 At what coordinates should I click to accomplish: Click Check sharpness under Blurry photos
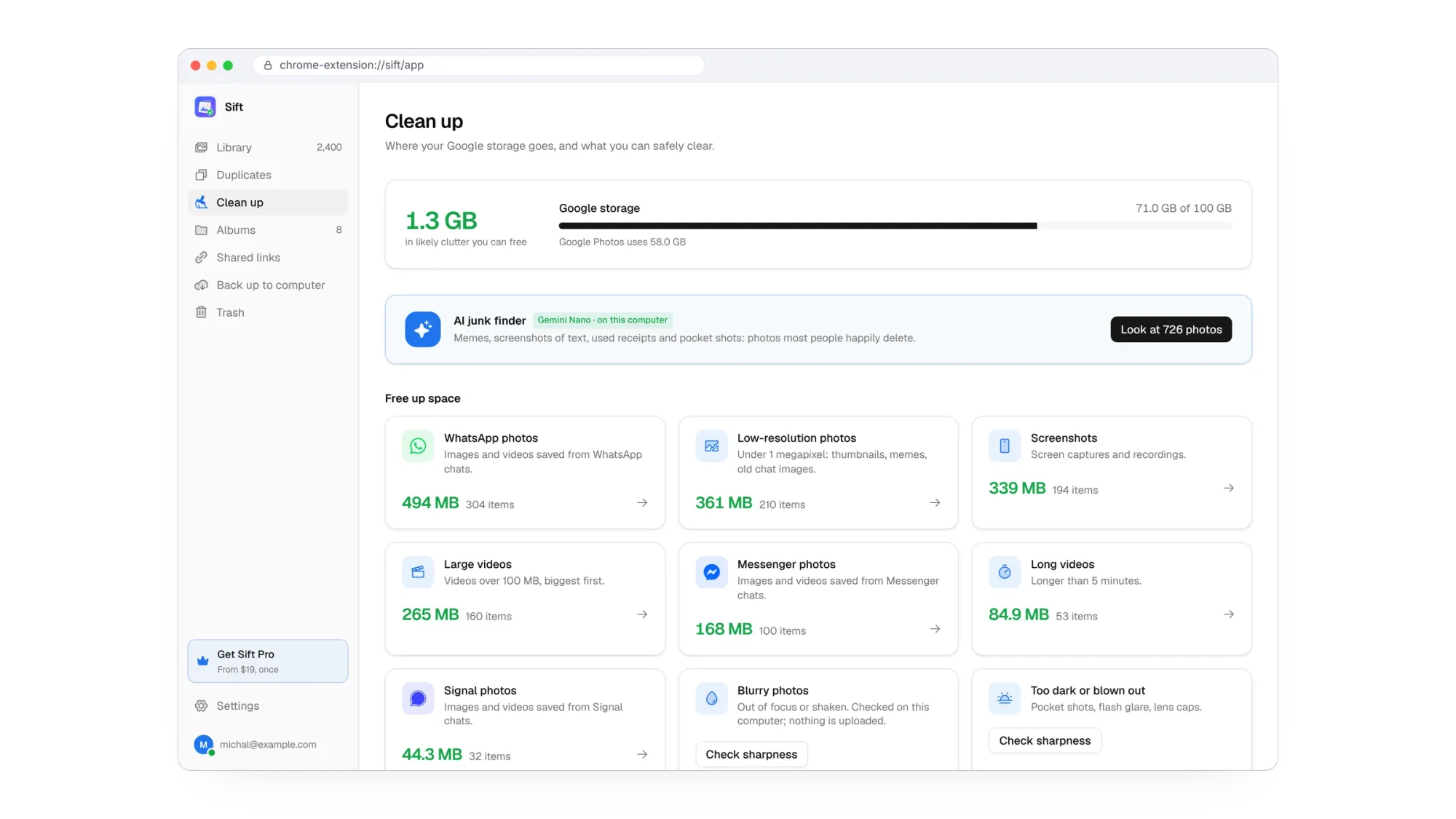[x=751, y=755]
